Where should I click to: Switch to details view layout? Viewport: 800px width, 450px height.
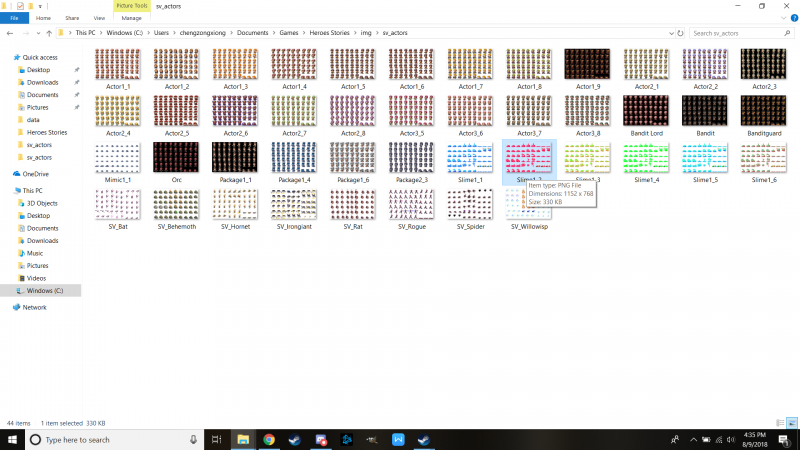pyautogui.click(x=780, y=423)
